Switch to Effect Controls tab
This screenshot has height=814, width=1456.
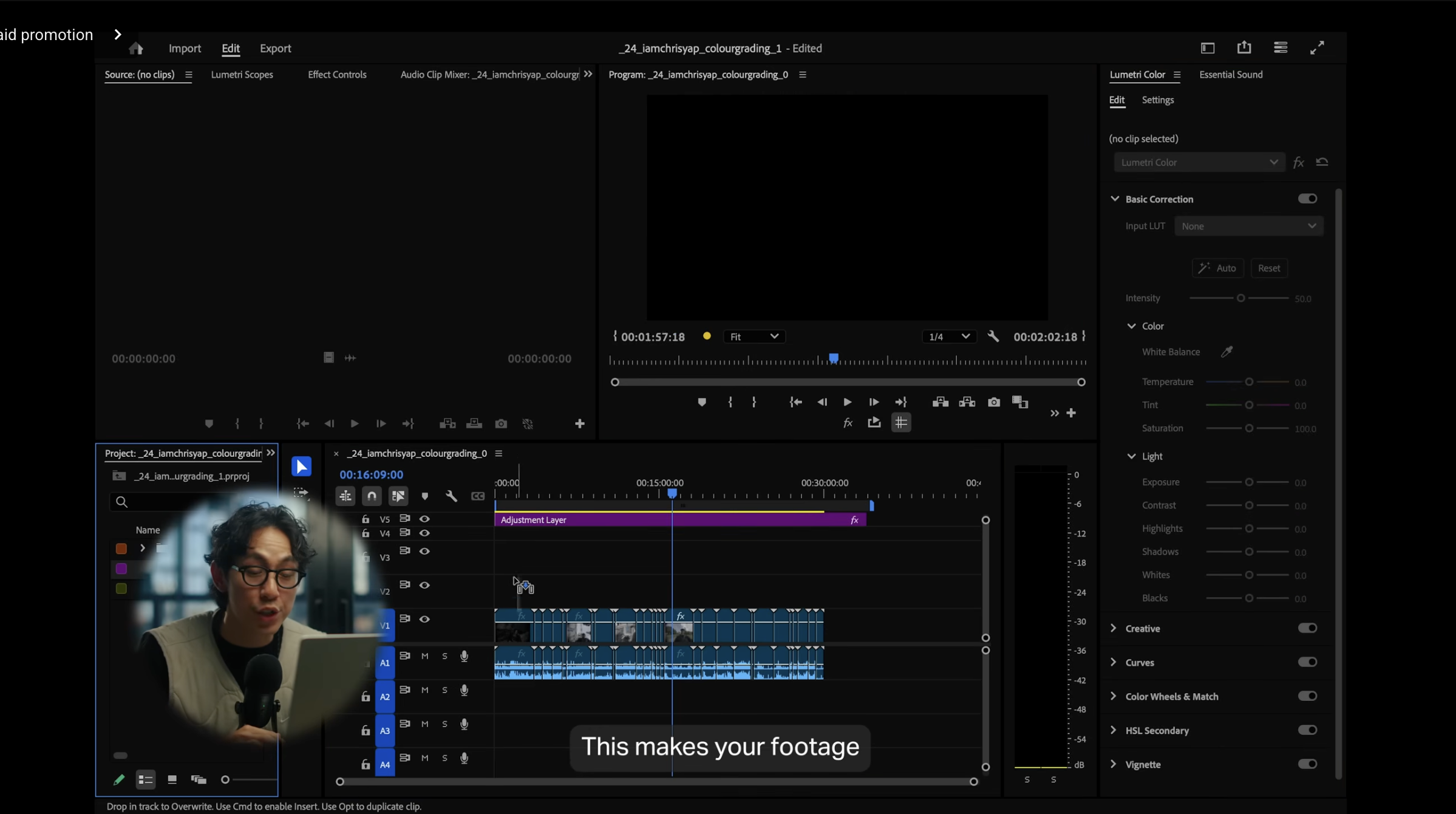337,74
